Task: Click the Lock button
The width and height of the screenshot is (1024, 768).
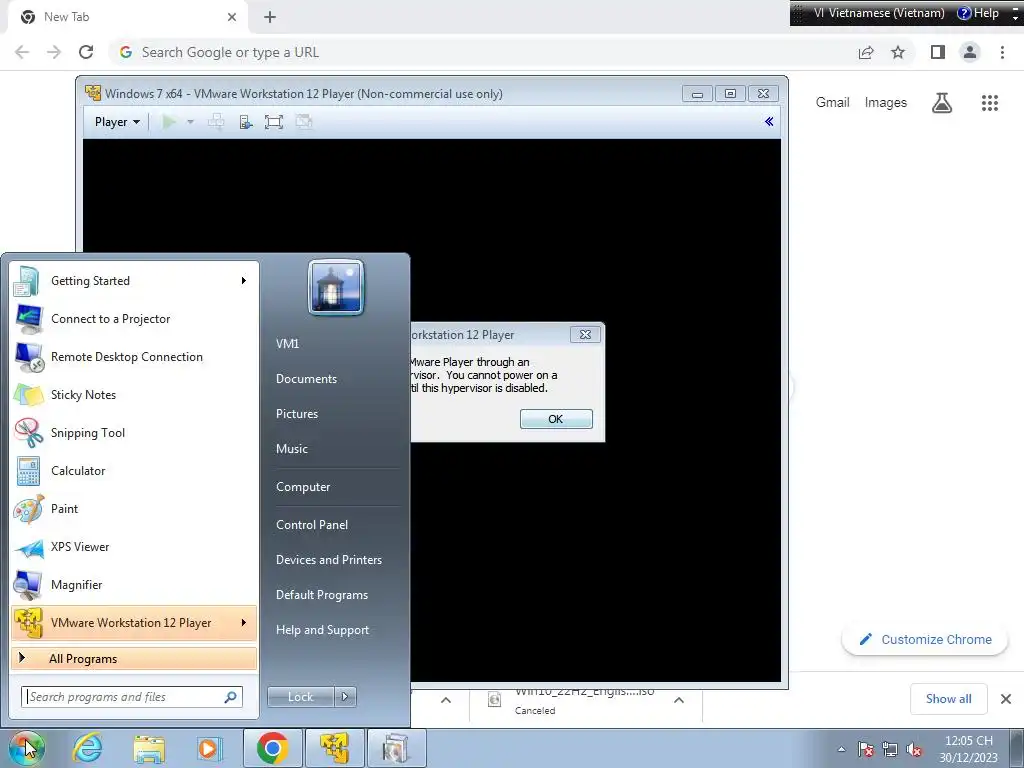Action: tap(301, 697)
